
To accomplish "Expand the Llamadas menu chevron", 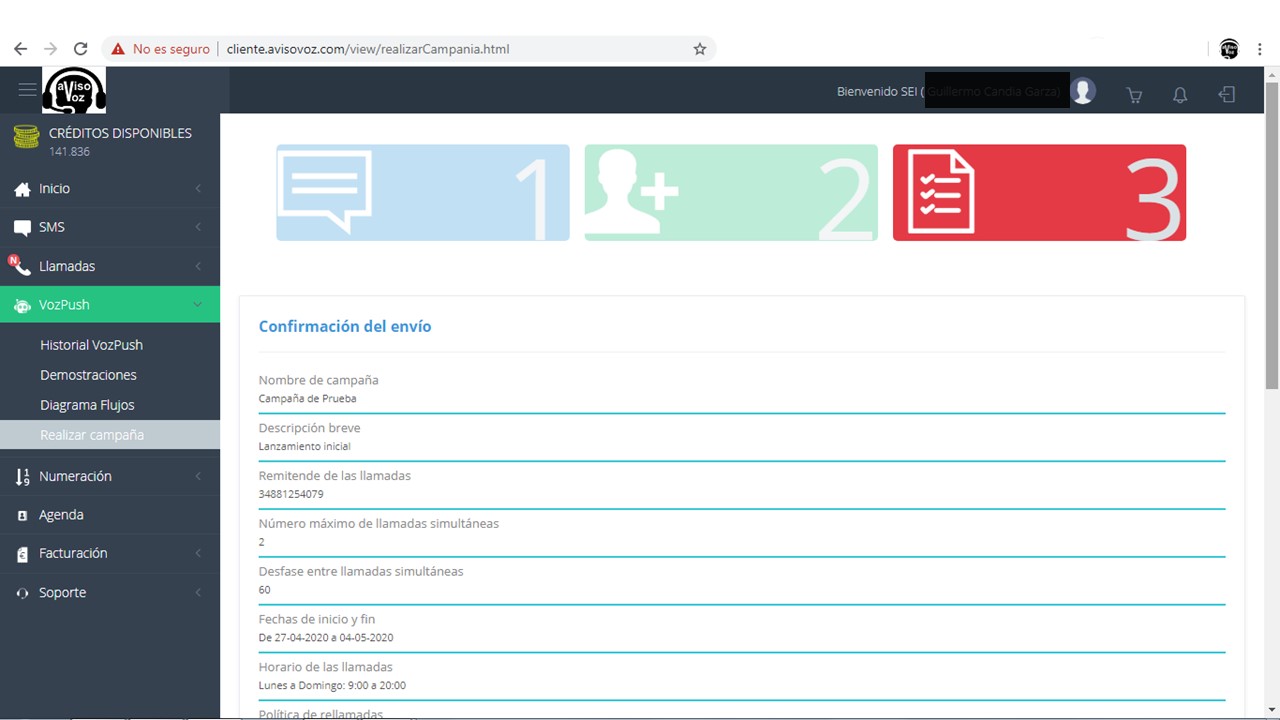I will (198, 266).
